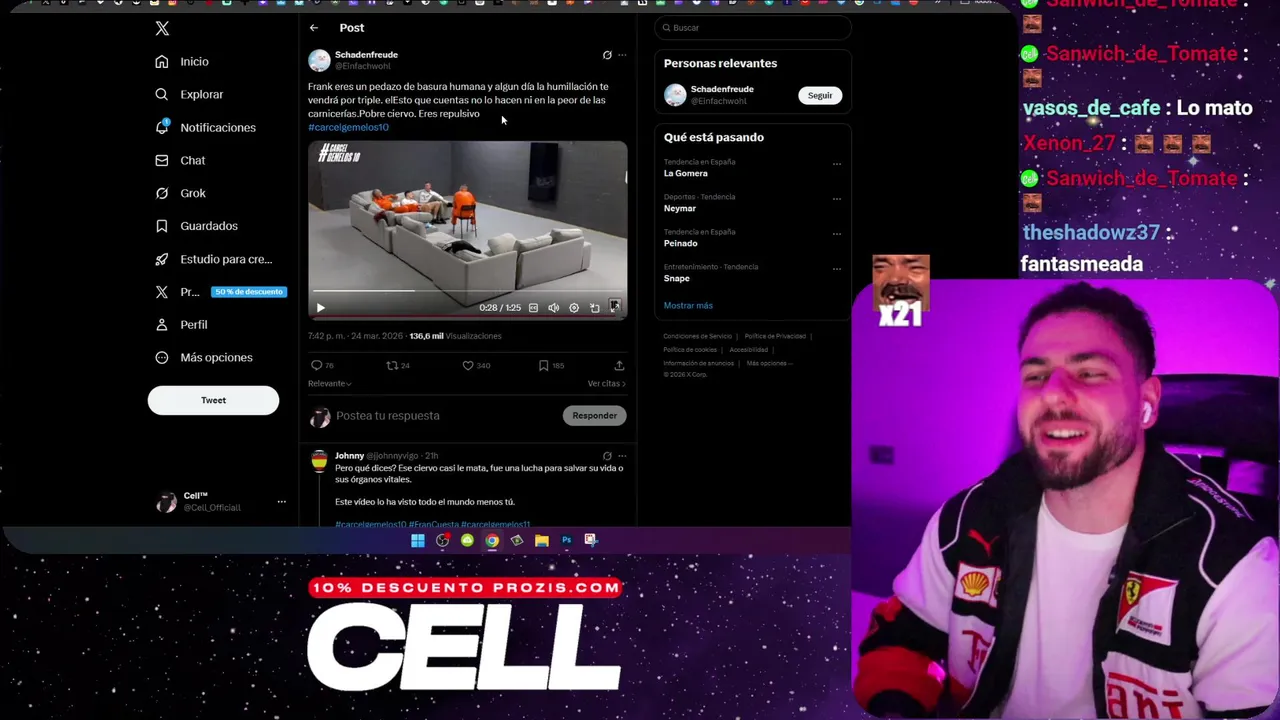This screenshot has height=720, width=1280.
Task: Click the Grok icon on Johnny's reply
Action: click(x=607, y=456)
